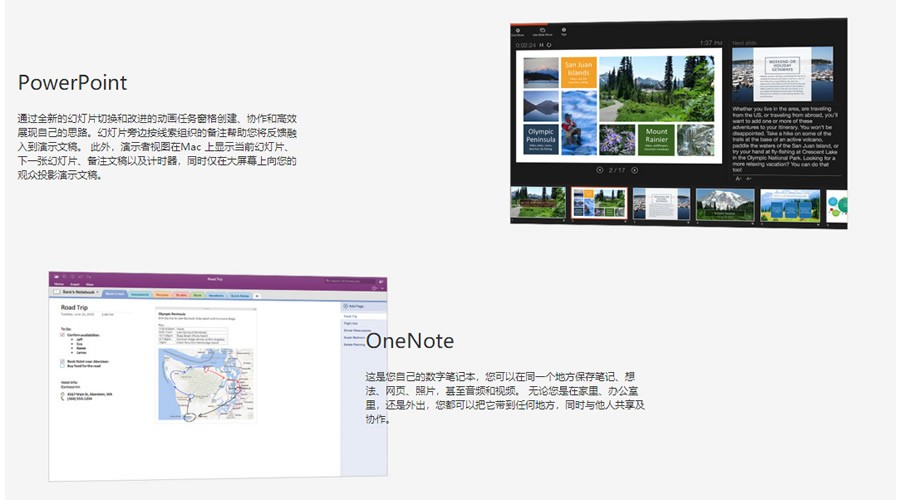Screen dimensions: 900x500
Task: Click the address pin icon under Hotel Info
Action: pyautogui.click(x=63, y=394)
